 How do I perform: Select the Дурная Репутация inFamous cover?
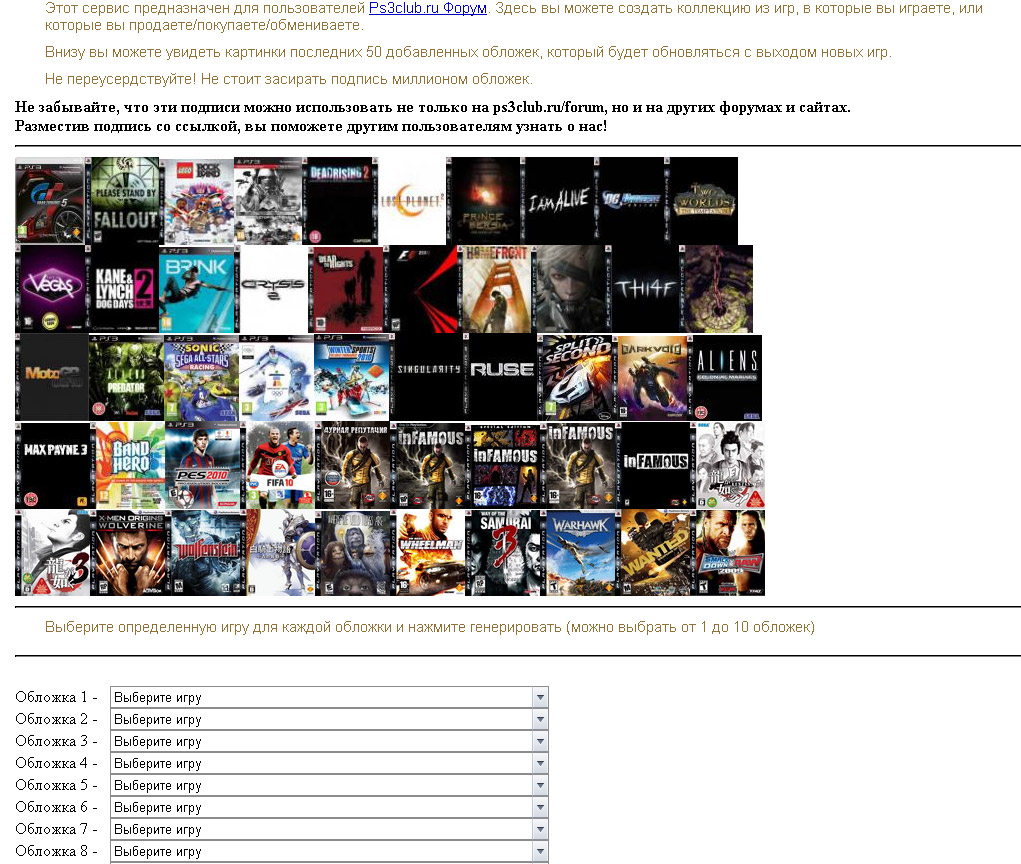353,466
